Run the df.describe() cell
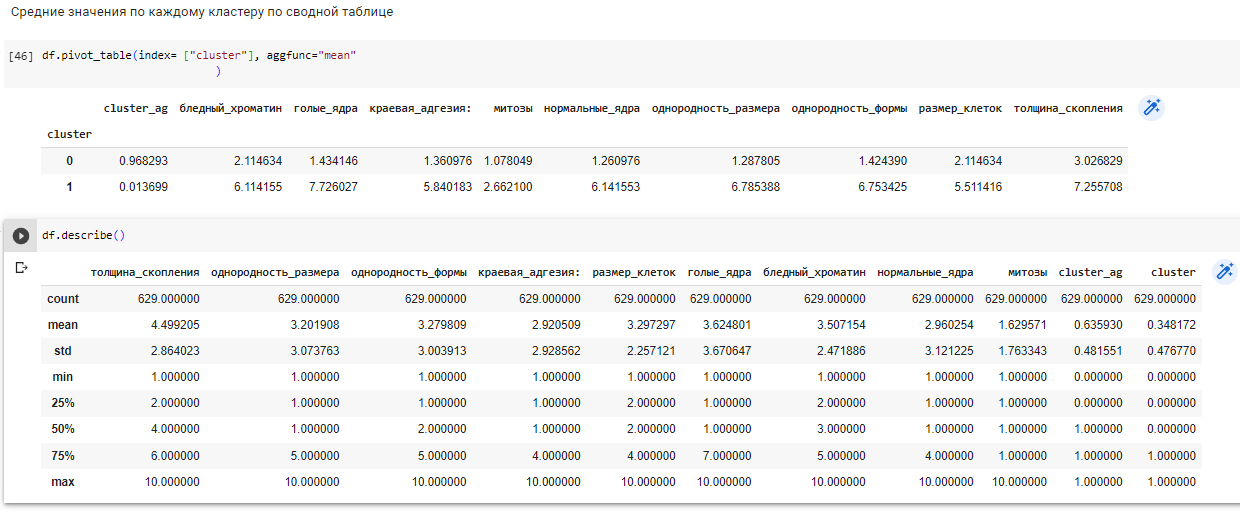The width and height of the screenshot is (1240, 512). click(x=21, y=236)
